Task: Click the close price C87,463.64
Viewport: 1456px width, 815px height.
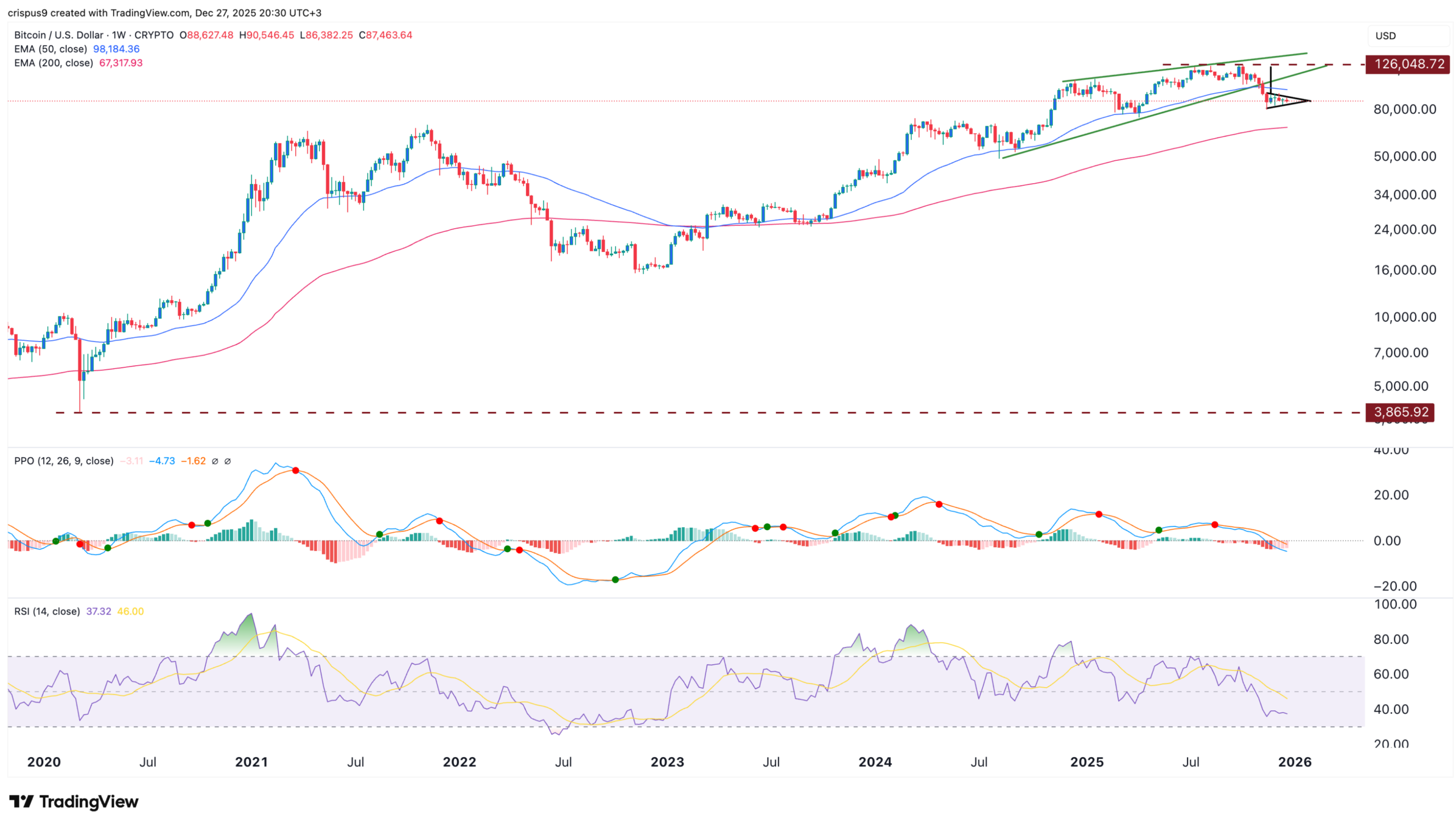Action: click(x=386, y=35)
